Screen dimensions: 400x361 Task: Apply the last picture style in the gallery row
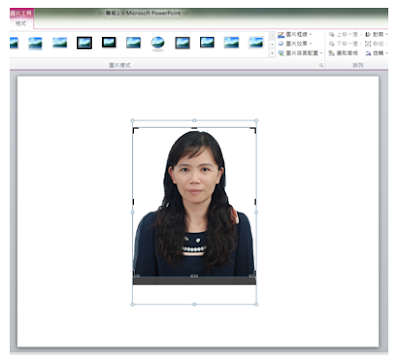pos(256,43)
